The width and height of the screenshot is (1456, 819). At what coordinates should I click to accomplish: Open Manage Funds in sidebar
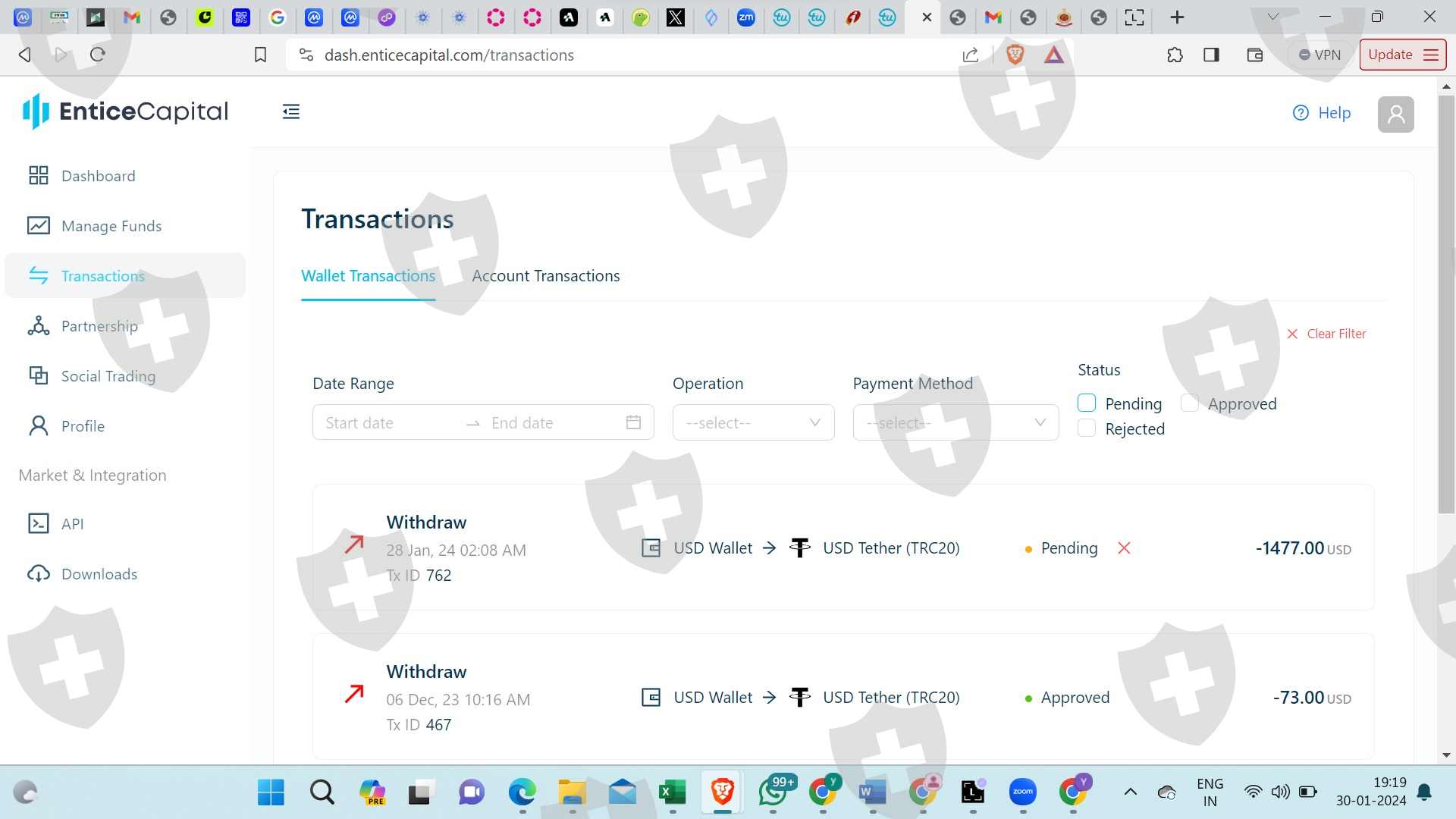point(111,226)
